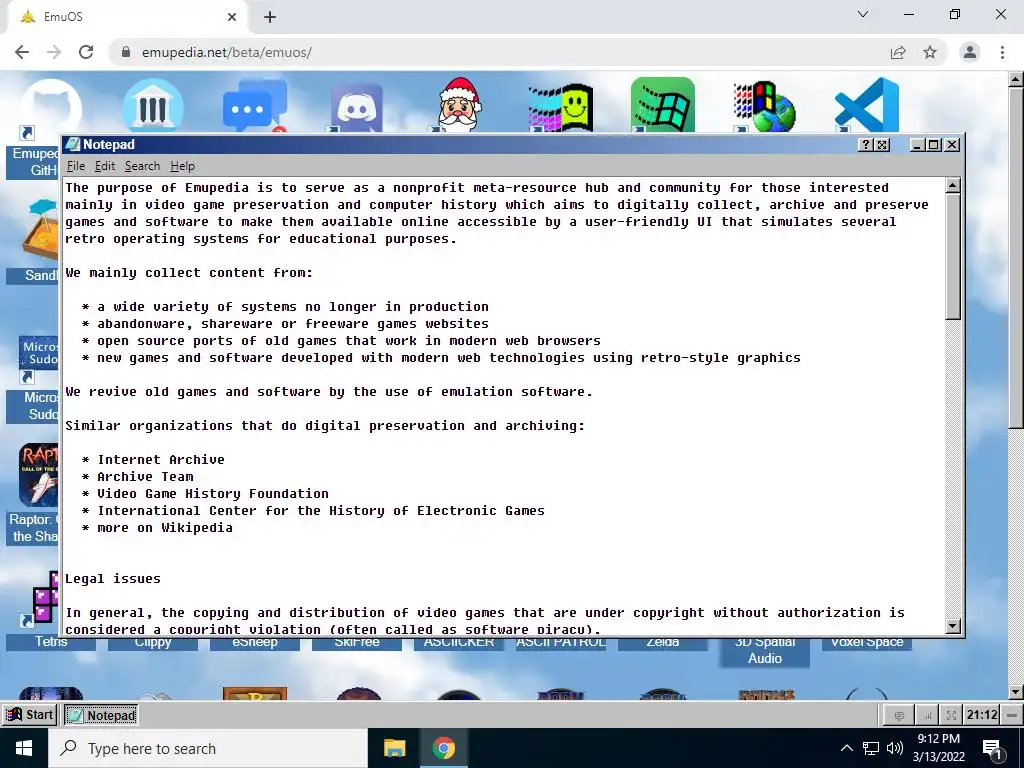
Task: Click the Notepad vertical scrollbar thumb
Action: coord(953,257)
